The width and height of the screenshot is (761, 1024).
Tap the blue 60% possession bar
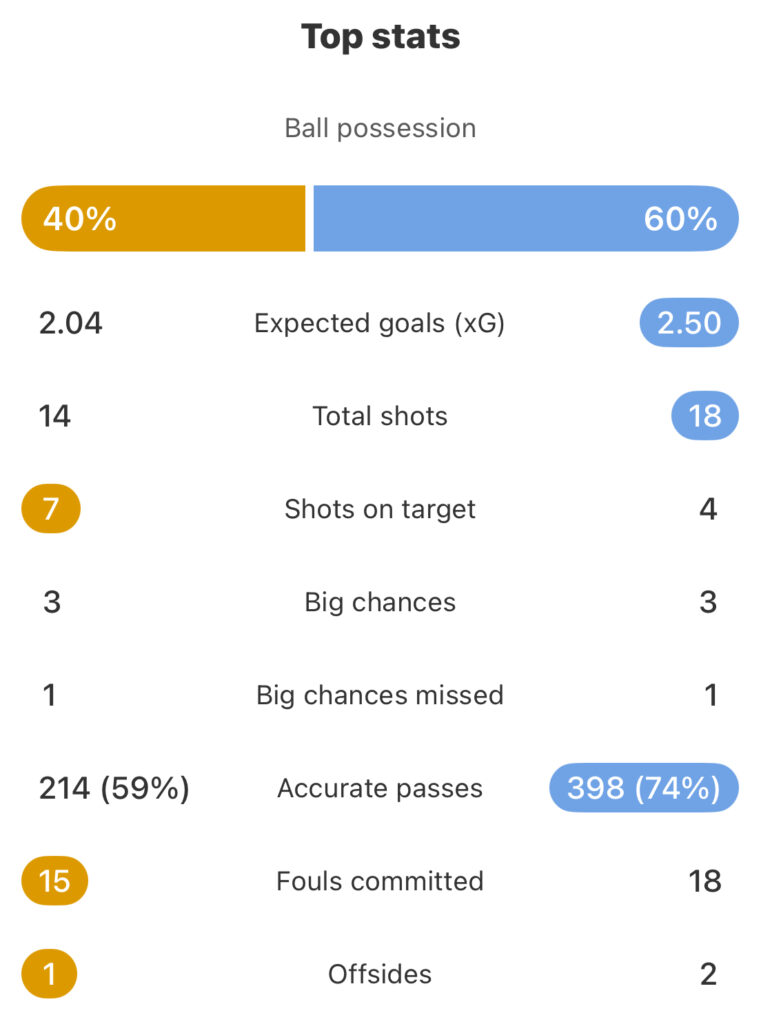pyautogui.click(x=526, y=218)
